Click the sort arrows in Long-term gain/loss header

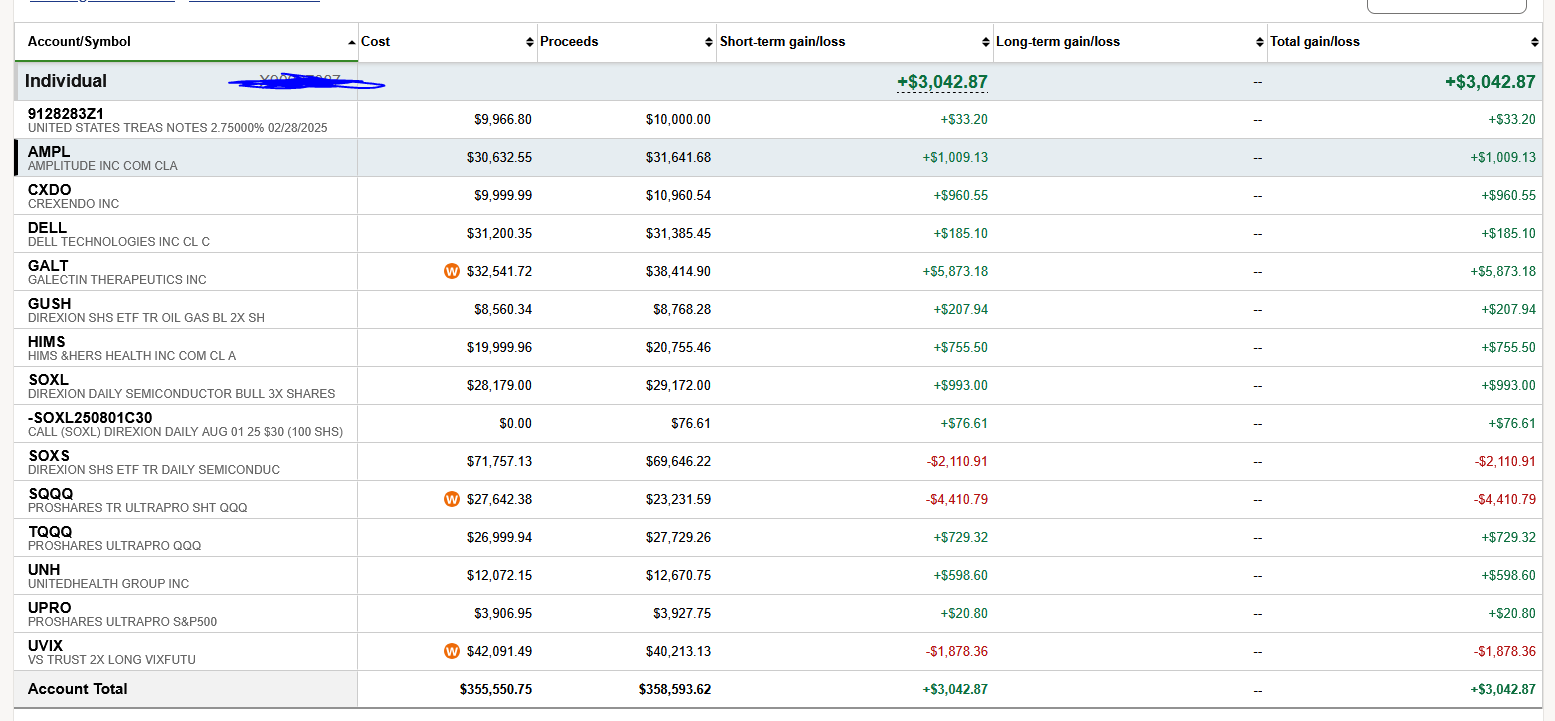point(1260,42)
